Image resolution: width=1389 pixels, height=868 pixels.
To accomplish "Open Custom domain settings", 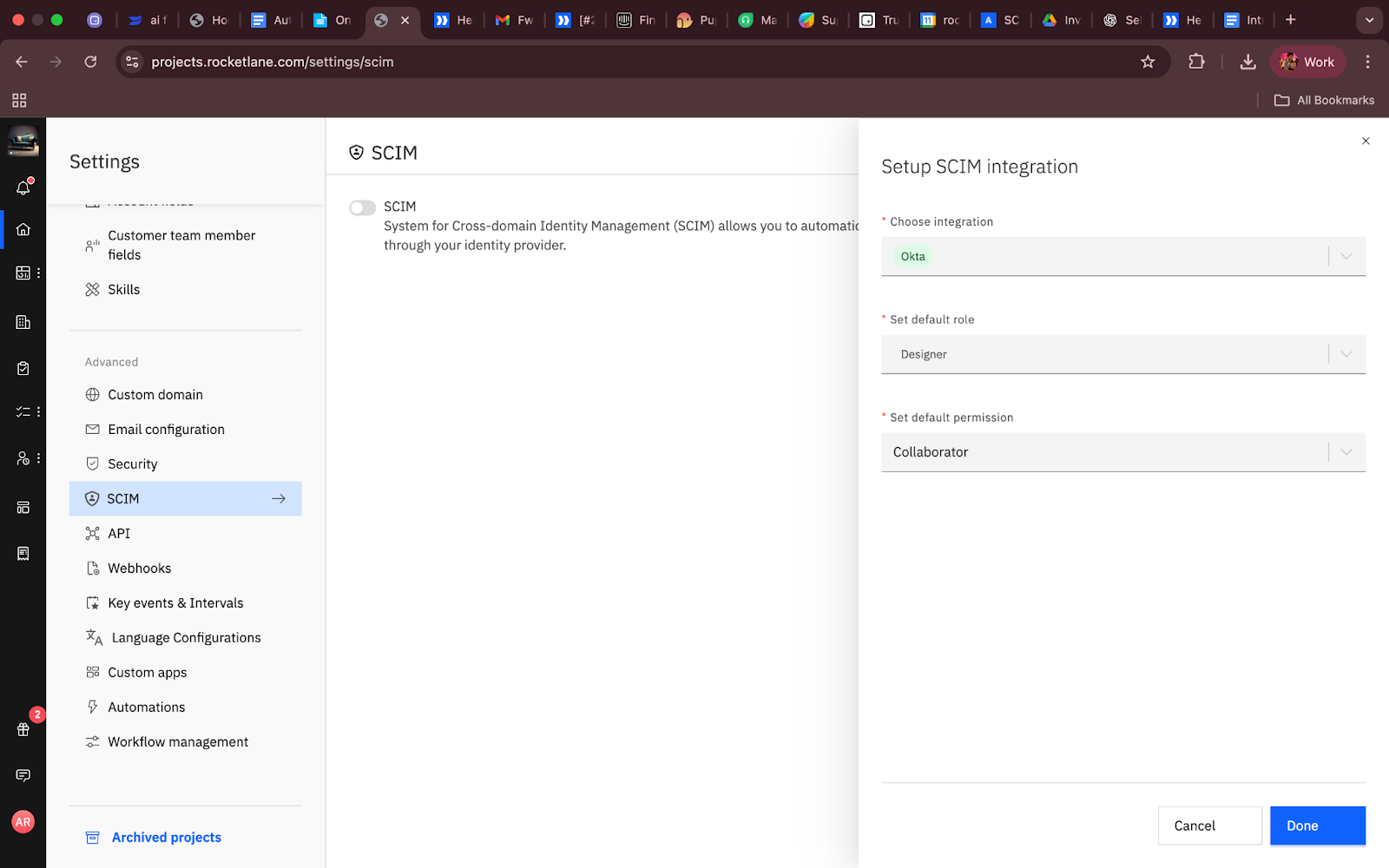I will click(185, 395).
